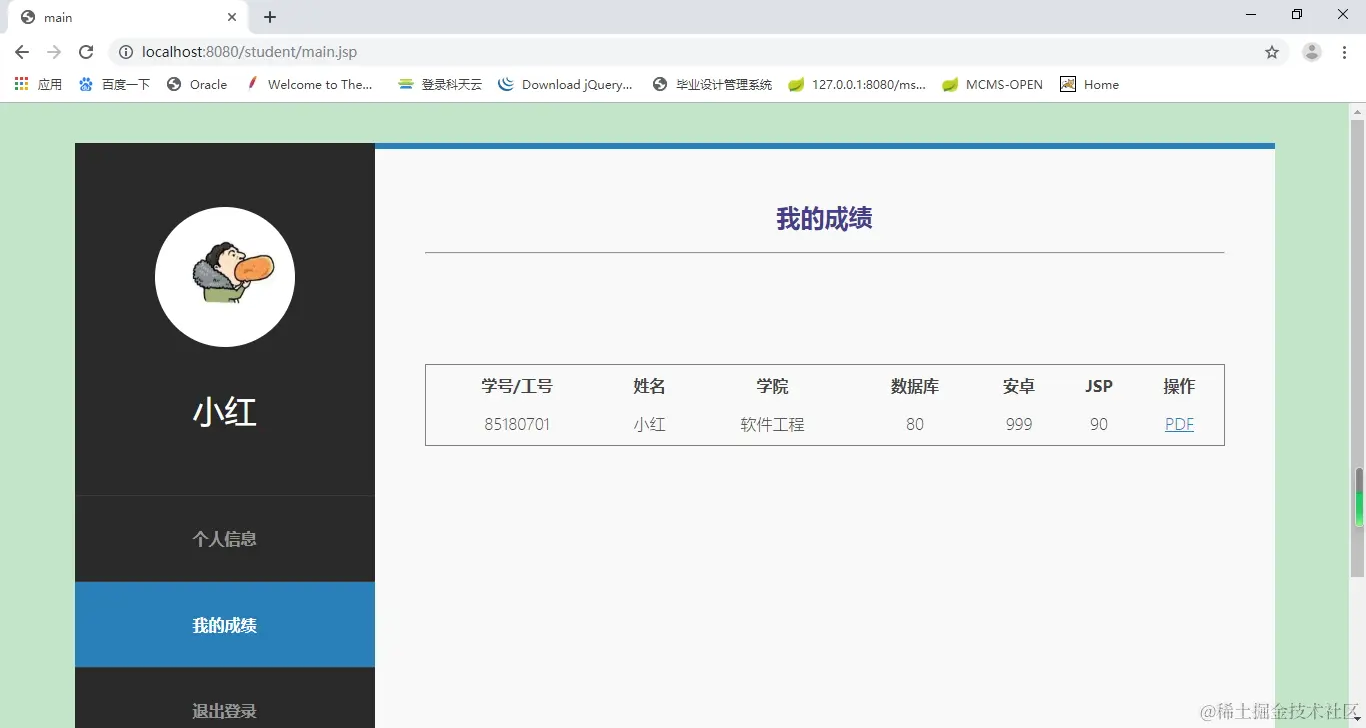Image resolution: width=1366 pixels, height=728 pixels.
Task: Open the Chrome customize menu with three dots
Action: pyautogui.click(x=1345, y=52)
